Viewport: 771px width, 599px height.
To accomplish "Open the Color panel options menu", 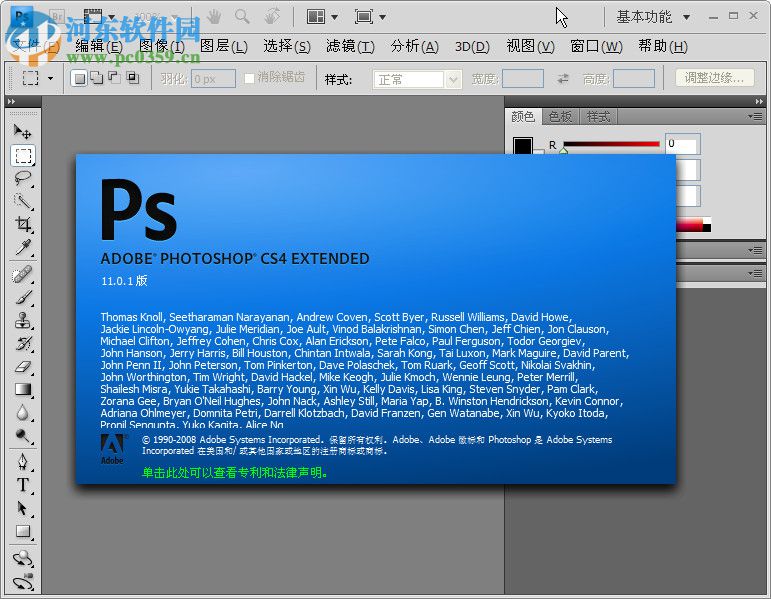I will click(x=755, y=117).
